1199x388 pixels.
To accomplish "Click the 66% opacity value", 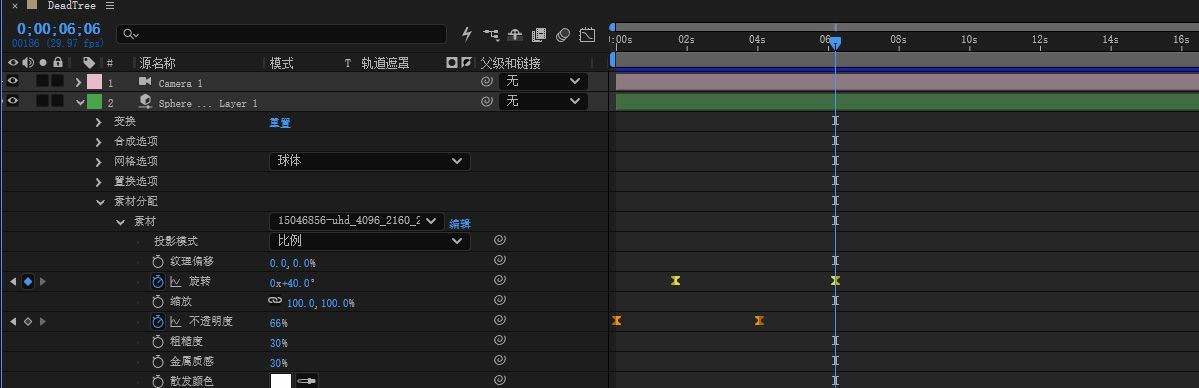I will (278, 323).
